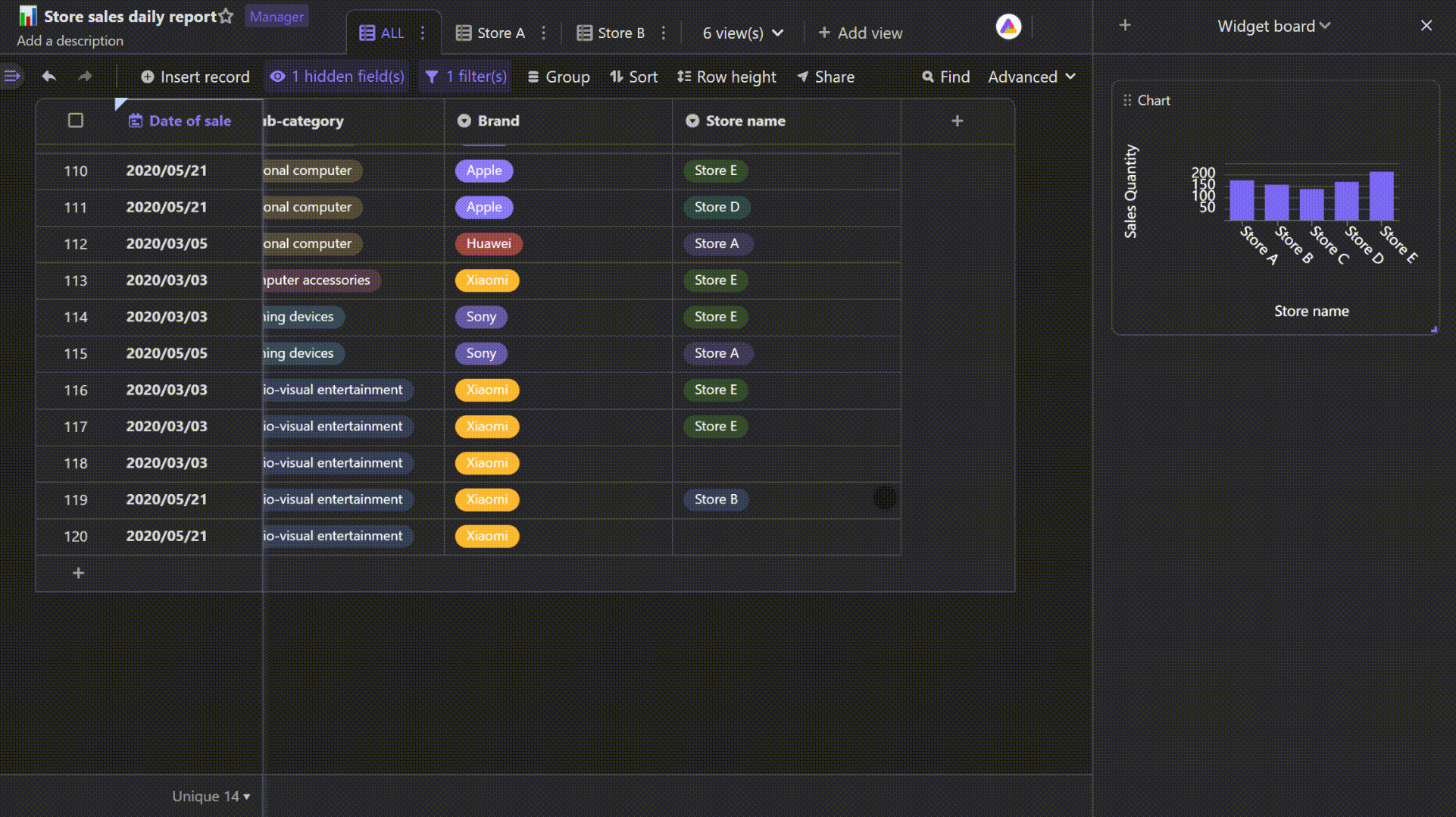
Task: Click date 2020/03/05 in row 112
Action: (167, 243)
